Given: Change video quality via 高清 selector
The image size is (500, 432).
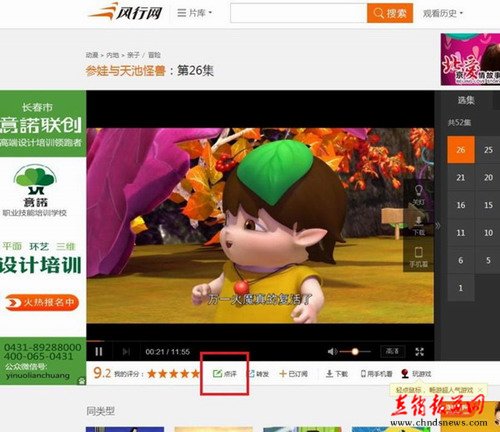Looking at the screenshot, I should pos(392,351).
